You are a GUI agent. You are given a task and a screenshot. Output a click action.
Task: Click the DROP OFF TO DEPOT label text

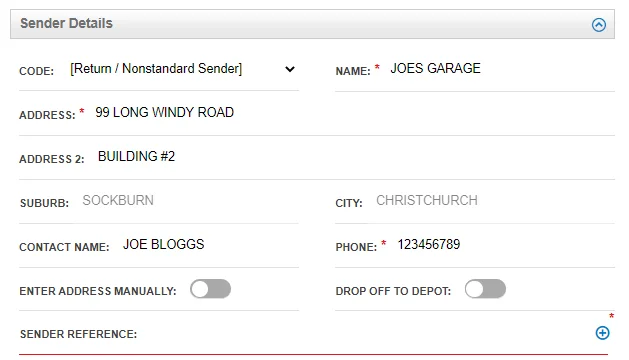point(393,291)
